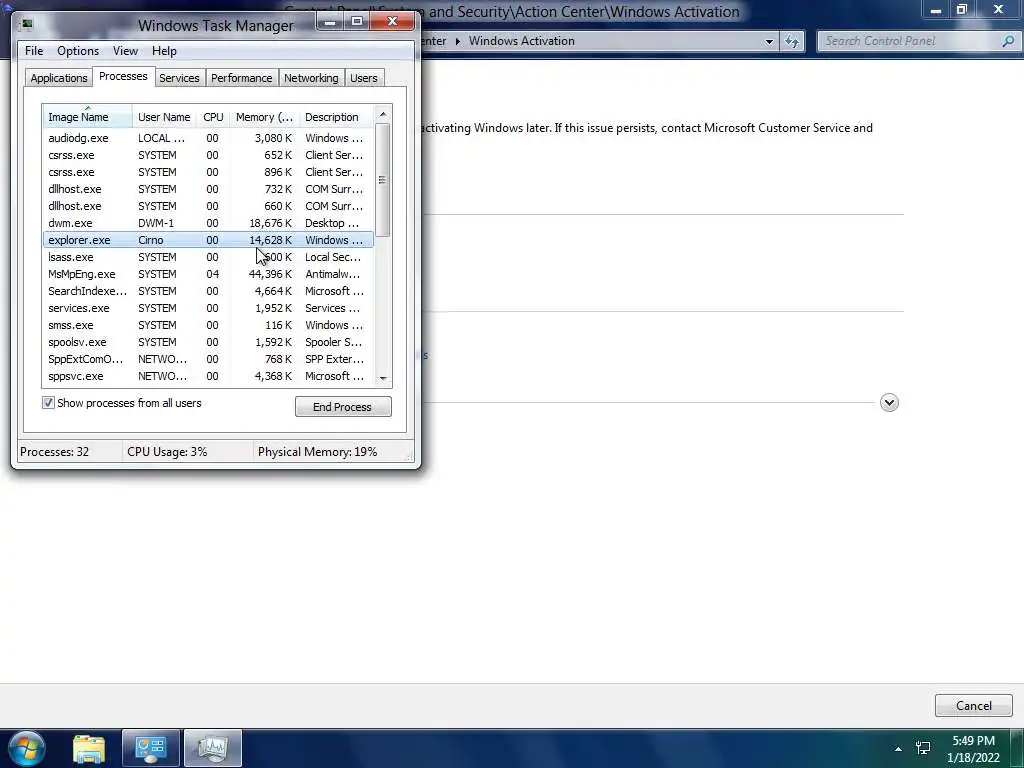Screen dimensions: 1024x768
Task: Click the network status tray icon
Action: click(x=923, y=748)
